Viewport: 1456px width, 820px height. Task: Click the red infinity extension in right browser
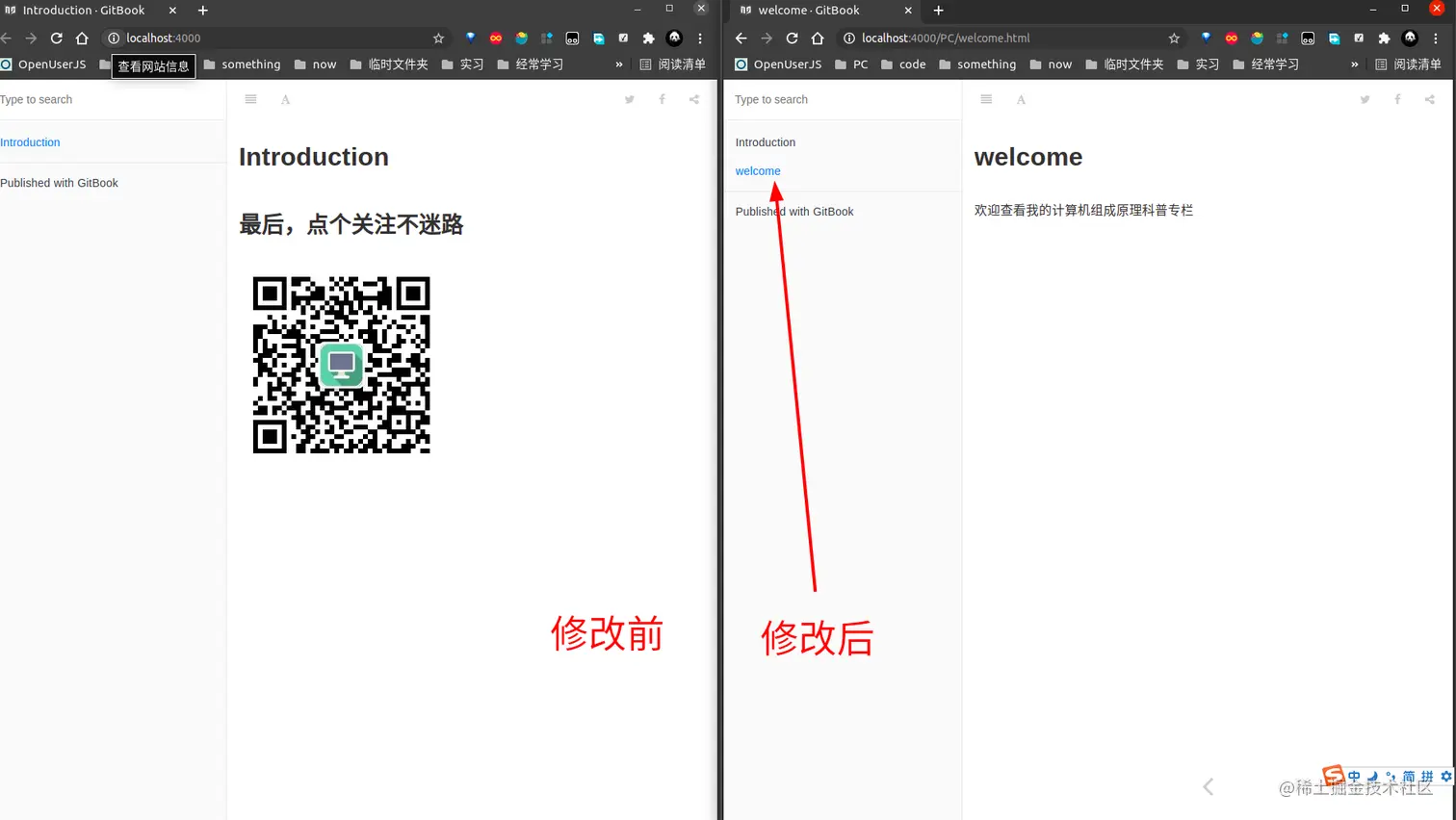pos(1232,38)
